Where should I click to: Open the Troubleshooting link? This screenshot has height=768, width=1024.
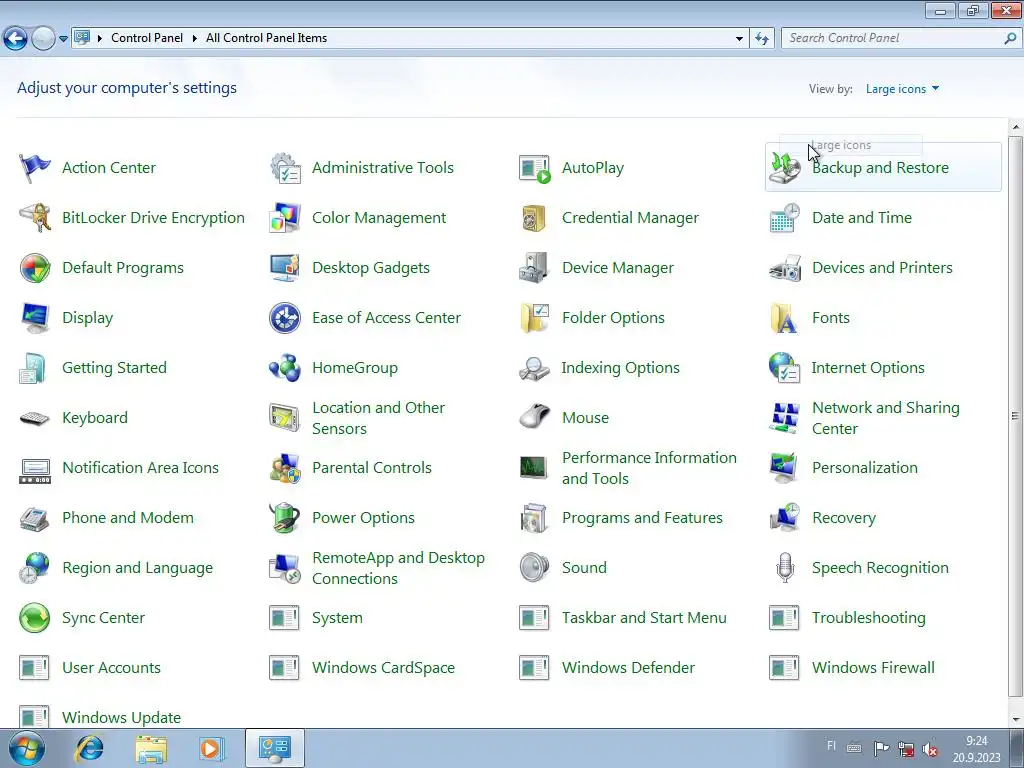point(869,618)
